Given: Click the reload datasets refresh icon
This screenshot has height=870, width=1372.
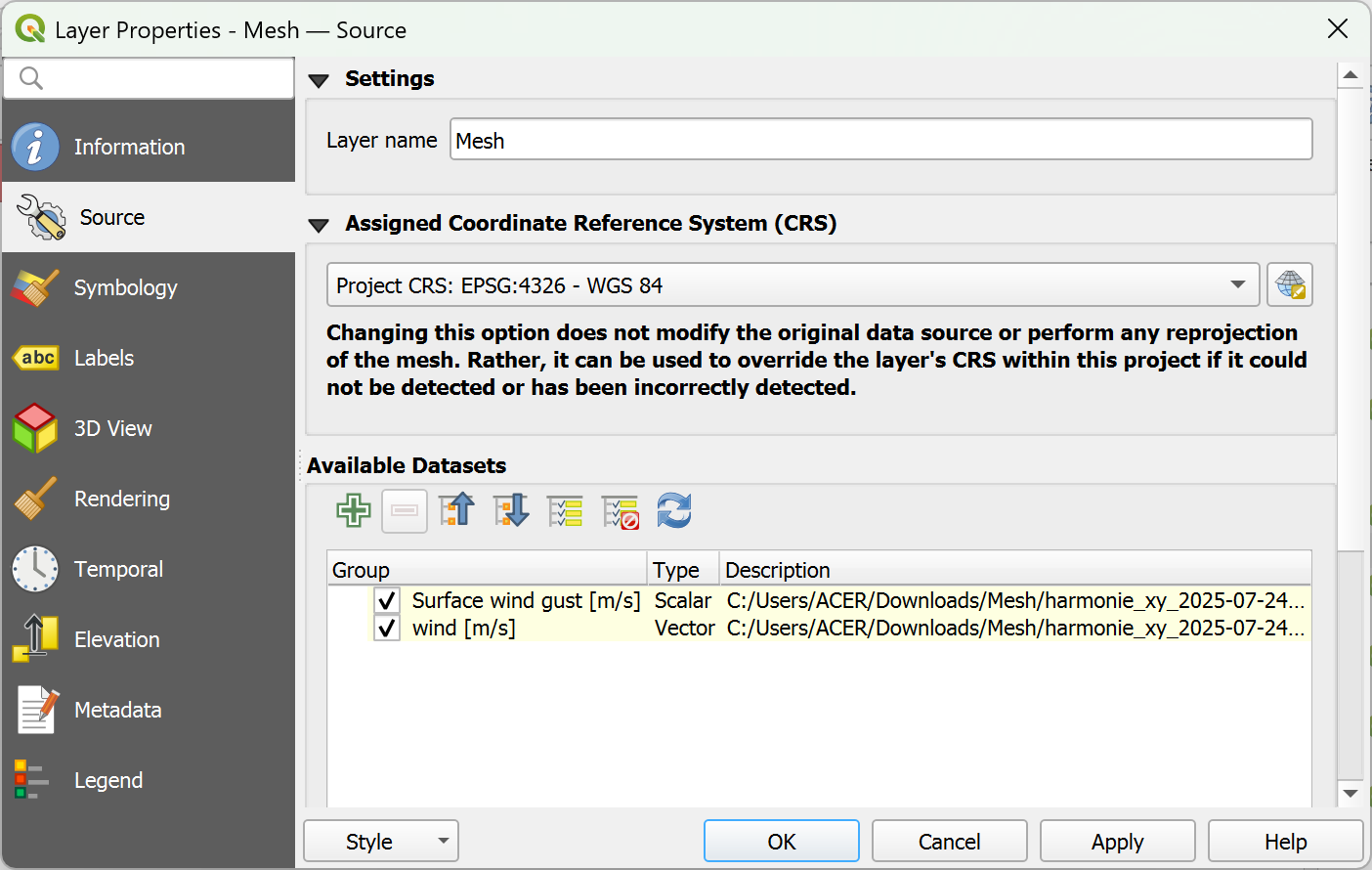Looking at the screenshot, I should click(x=674, y=510).
